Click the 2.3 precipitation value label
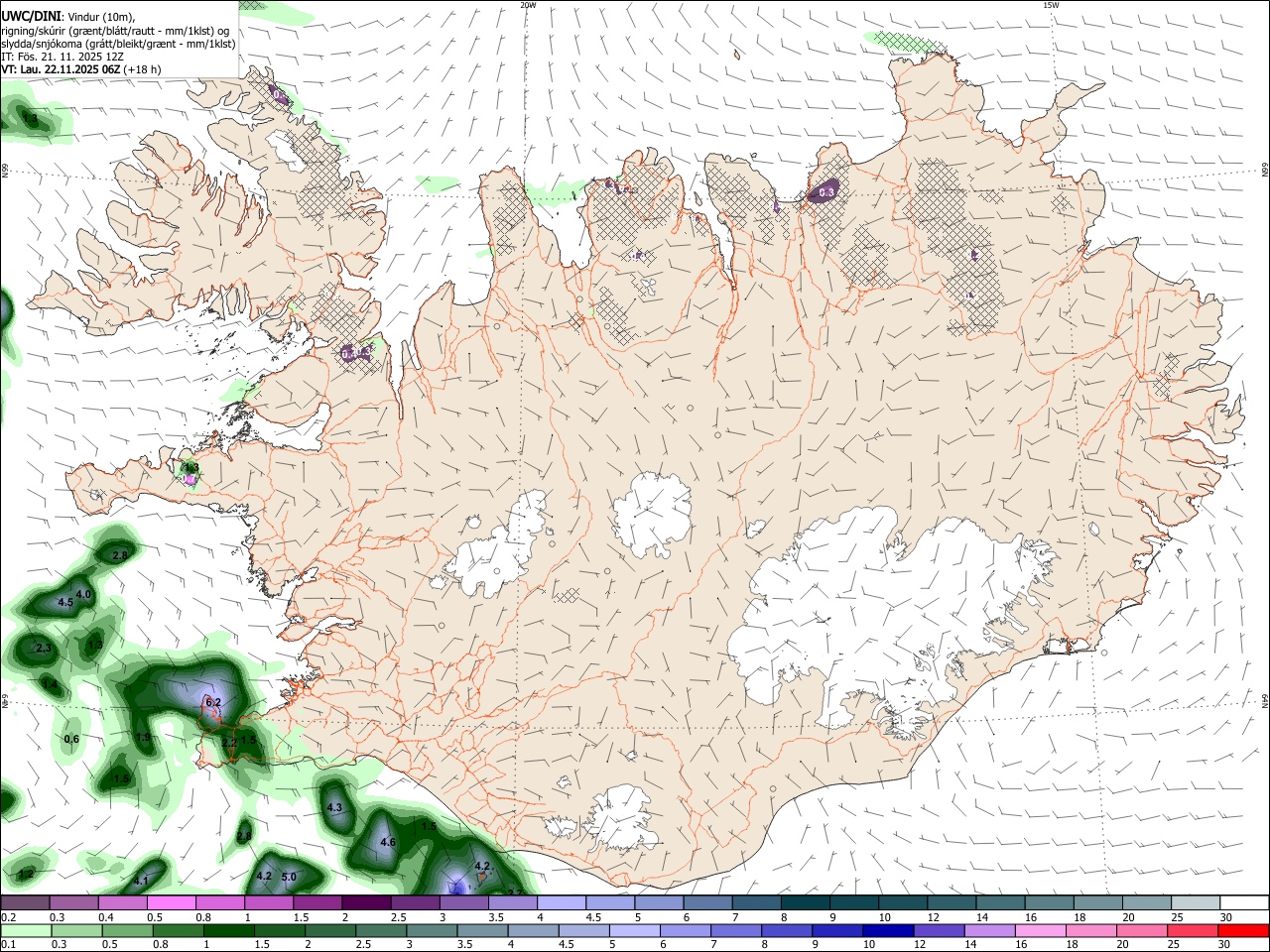This screenshot has height=952, width=1270. [x=44, y=648]
